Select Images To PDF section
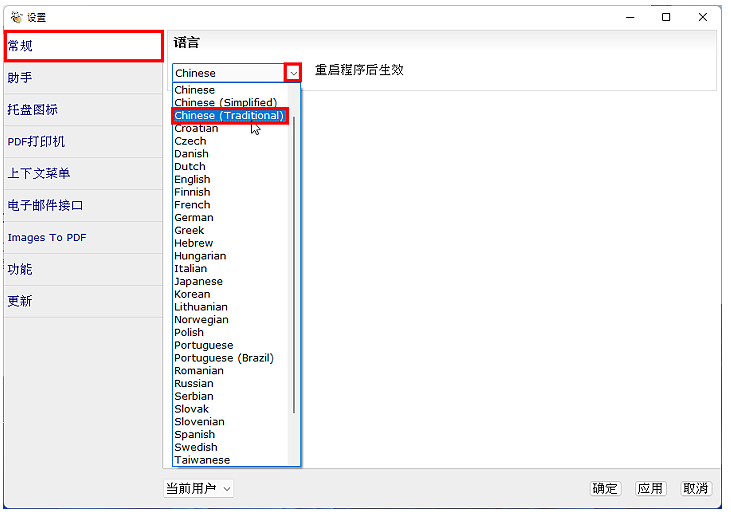Viewport: 731px width, 519px height. 83,237
